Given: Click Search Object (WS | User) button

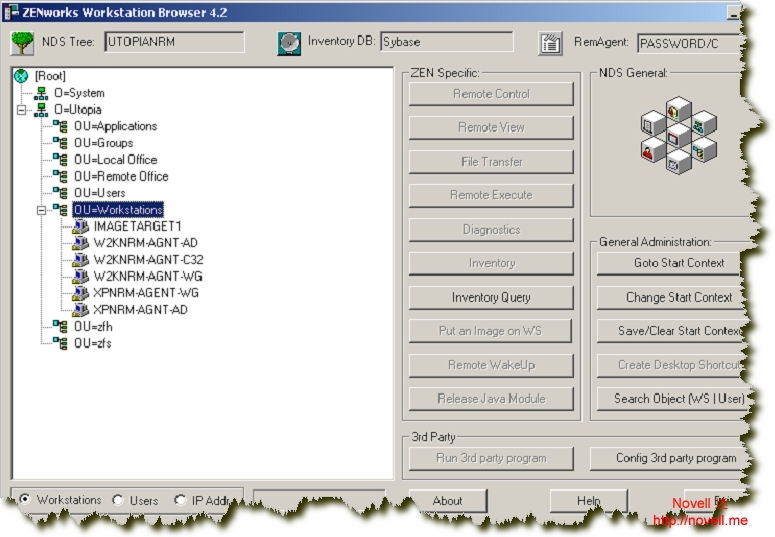Looking at the screenshot, I should click(673, 399).
